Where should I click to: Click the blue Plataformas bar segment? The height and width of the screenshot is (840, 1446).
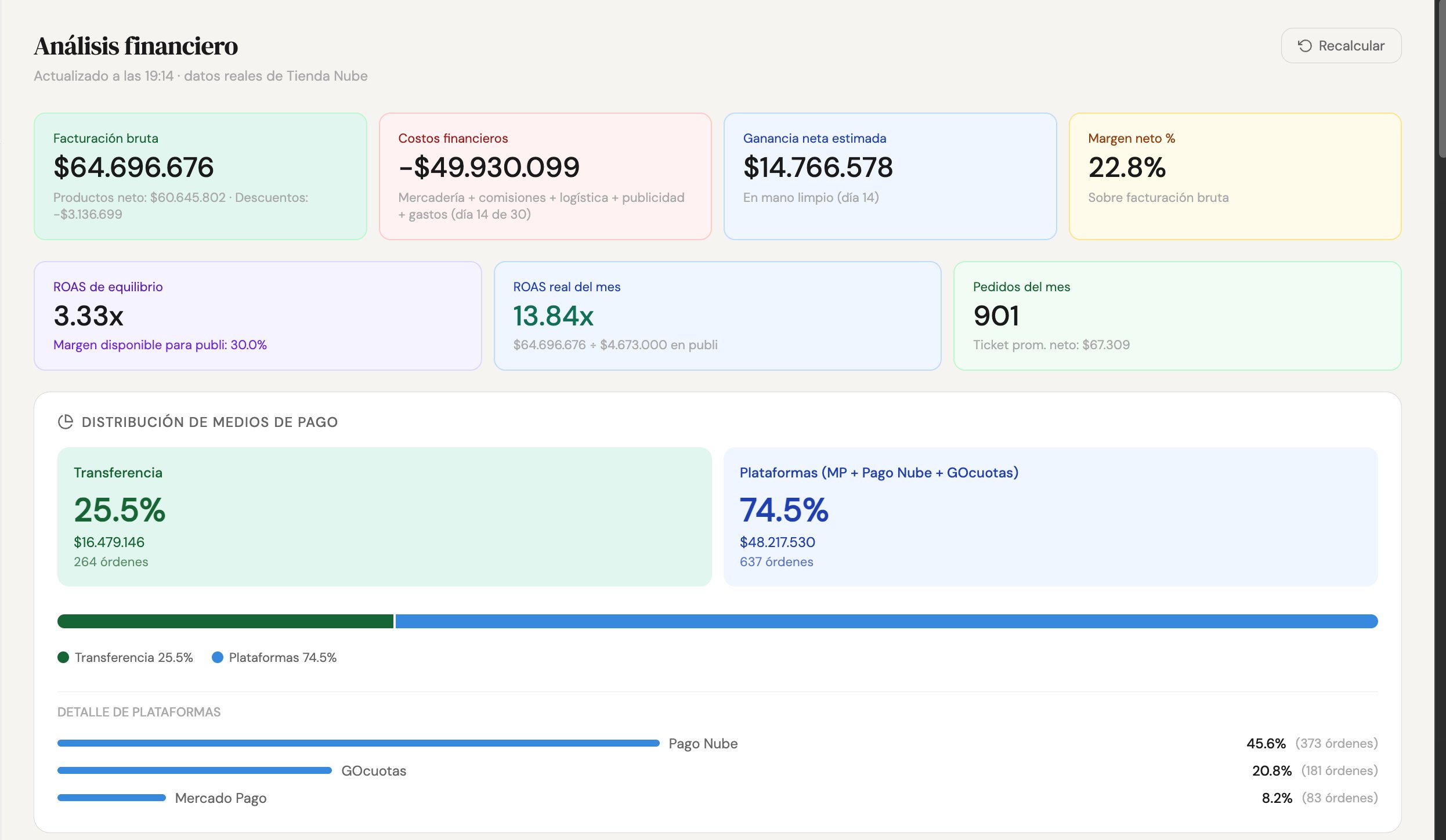[887, 621]
